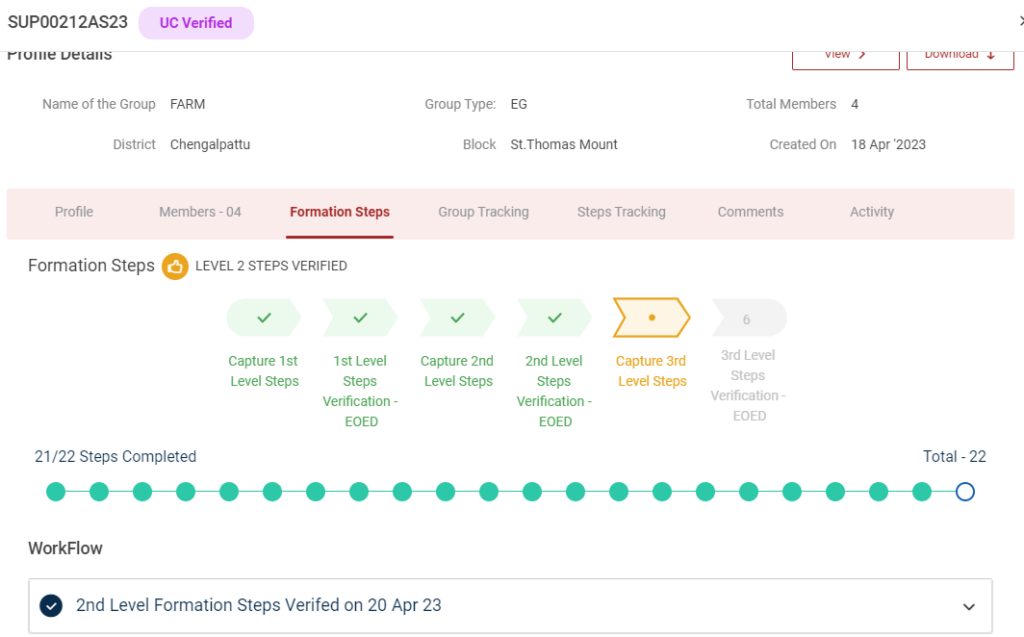Click the Capture 2nd Level Steps checkmark
This screenshot has width=1024, height=637.
click(x=457, y=317)
